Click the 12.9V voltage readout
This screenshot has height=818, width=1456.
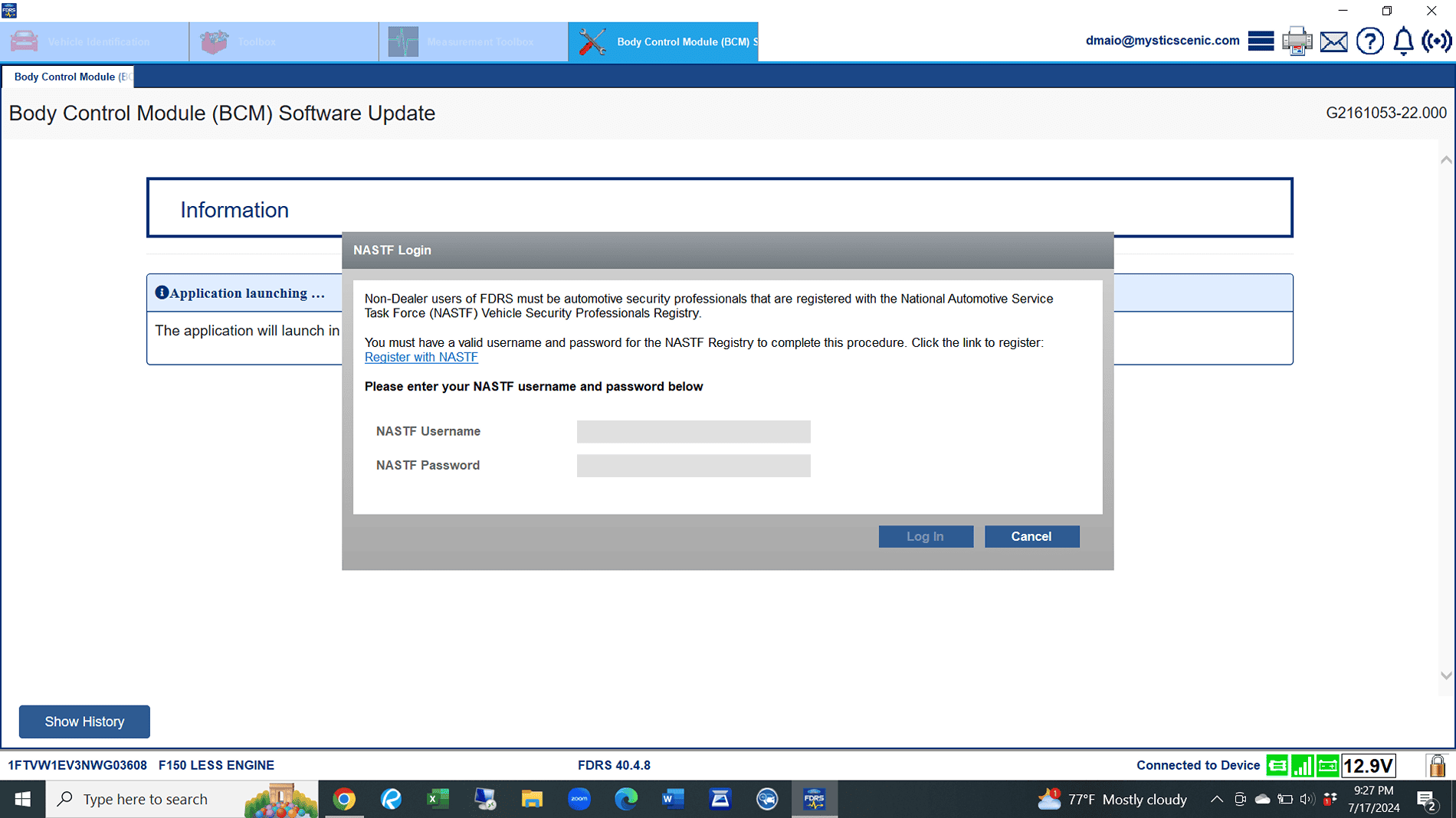pyautogui.click(x=1369, y=765)
